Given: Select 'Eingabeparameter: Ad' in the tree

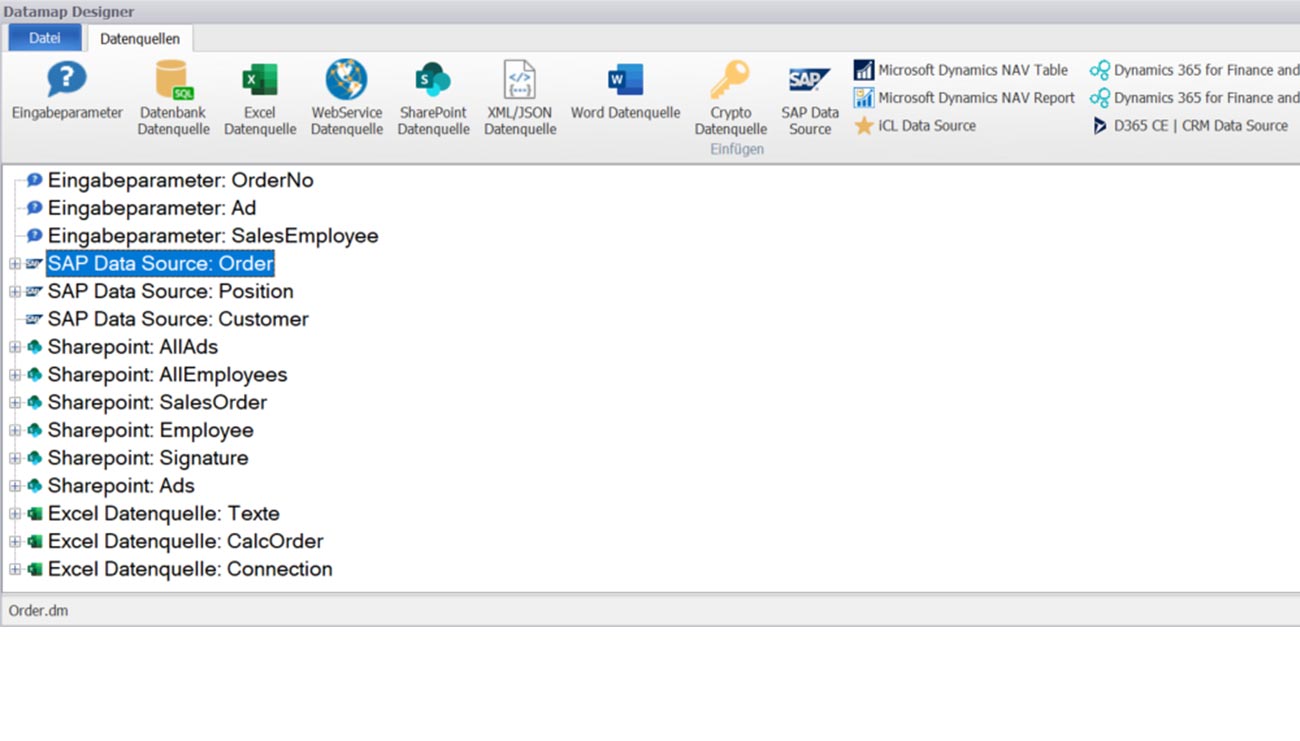Looking at the screenshot, I should tap(152, 208).
